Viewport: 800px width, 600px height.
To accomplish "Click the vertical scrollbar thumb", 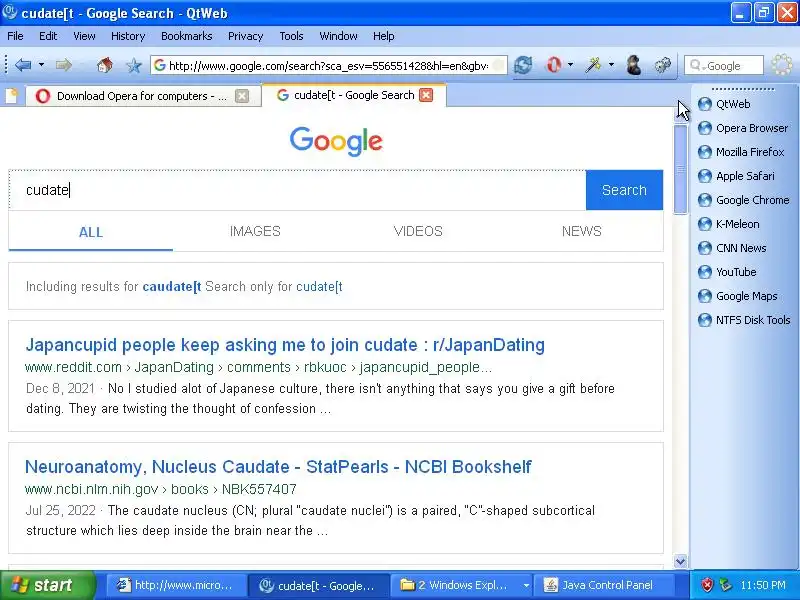I will pyautogui.click(x=680, y=169).
